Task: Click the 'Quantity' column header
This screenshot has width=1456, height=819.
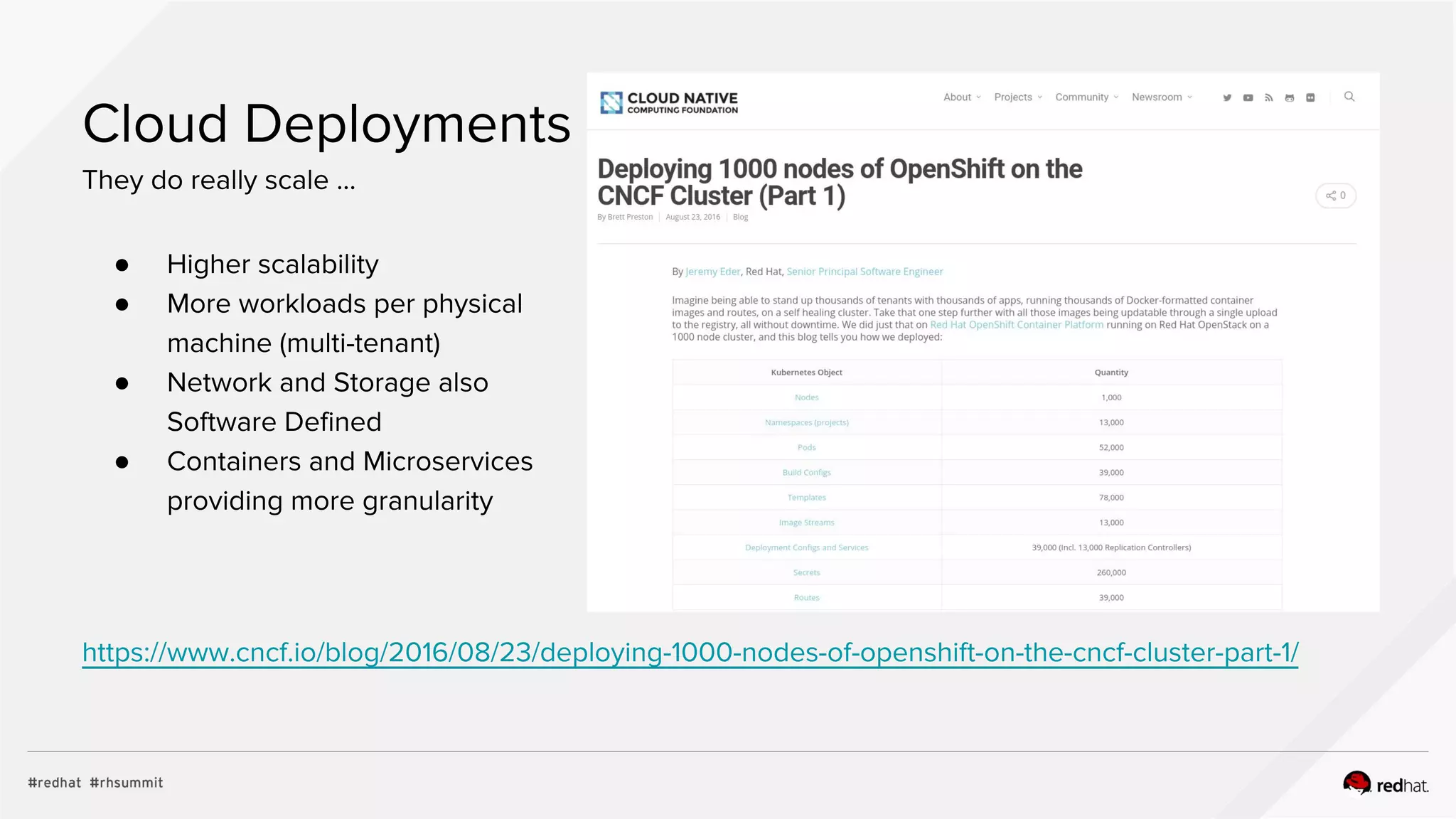Action: coord(1111,373)
